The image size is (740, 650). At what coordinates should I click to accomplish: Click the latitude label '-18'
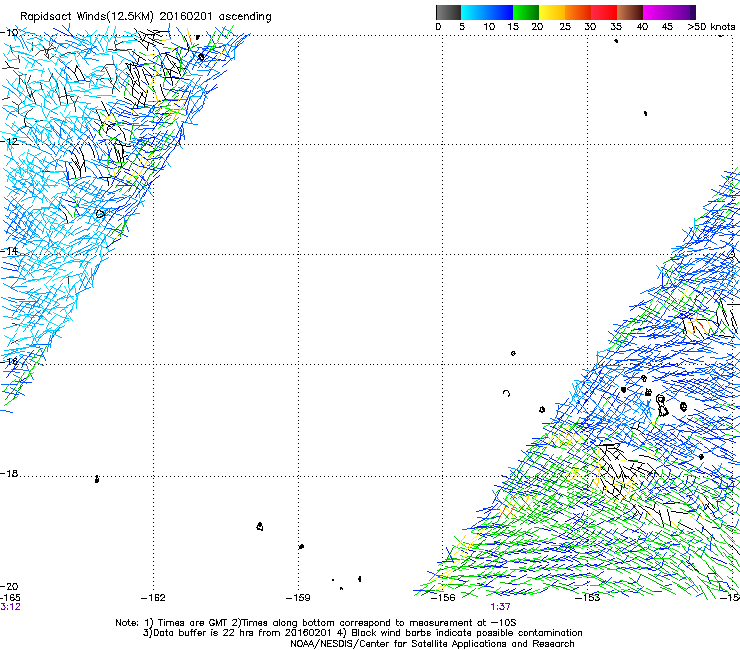pyautogui.click(x=10, y=473)
